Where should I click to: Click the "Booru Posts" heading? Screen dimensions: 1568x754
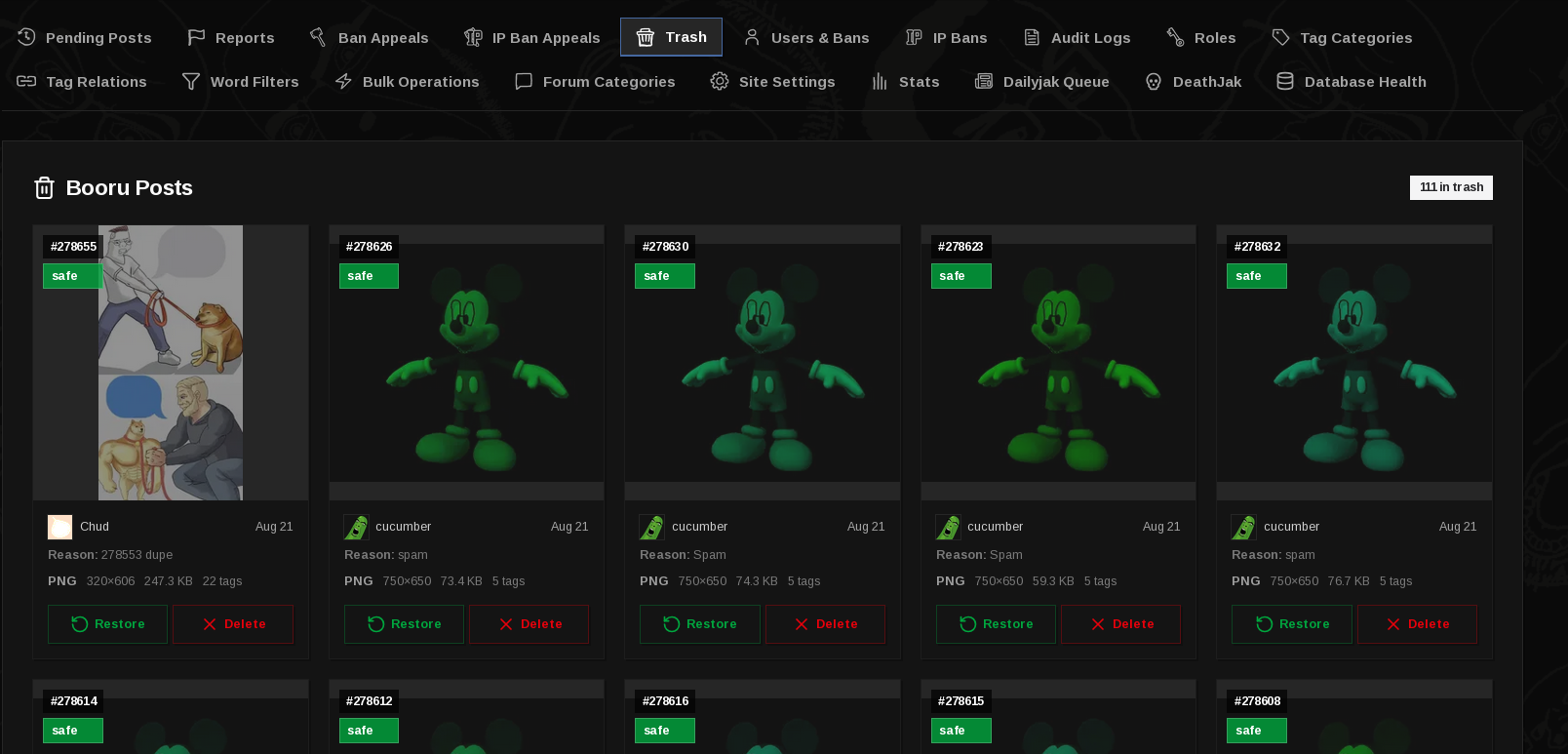pos(129,187)
